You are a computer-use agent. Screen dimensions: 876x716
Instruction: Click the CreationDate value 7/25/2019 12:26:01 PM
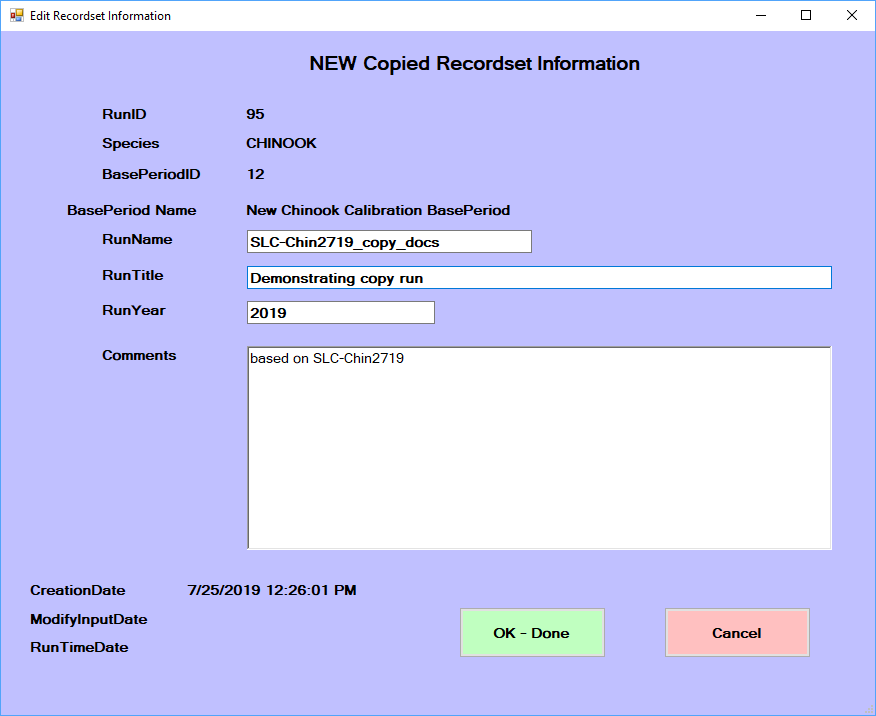(x=272, y=590)
